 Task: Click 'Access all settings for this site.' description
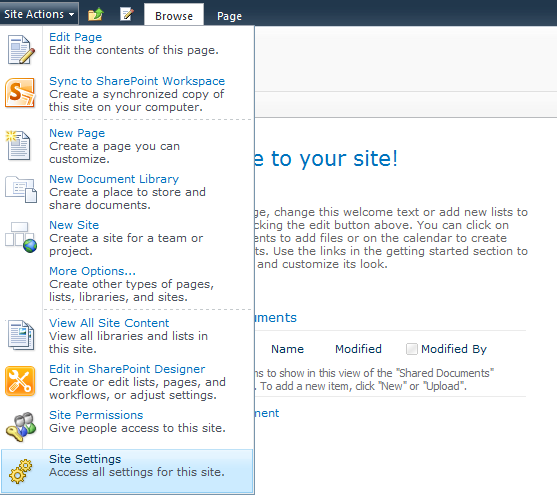click(137, 472)
